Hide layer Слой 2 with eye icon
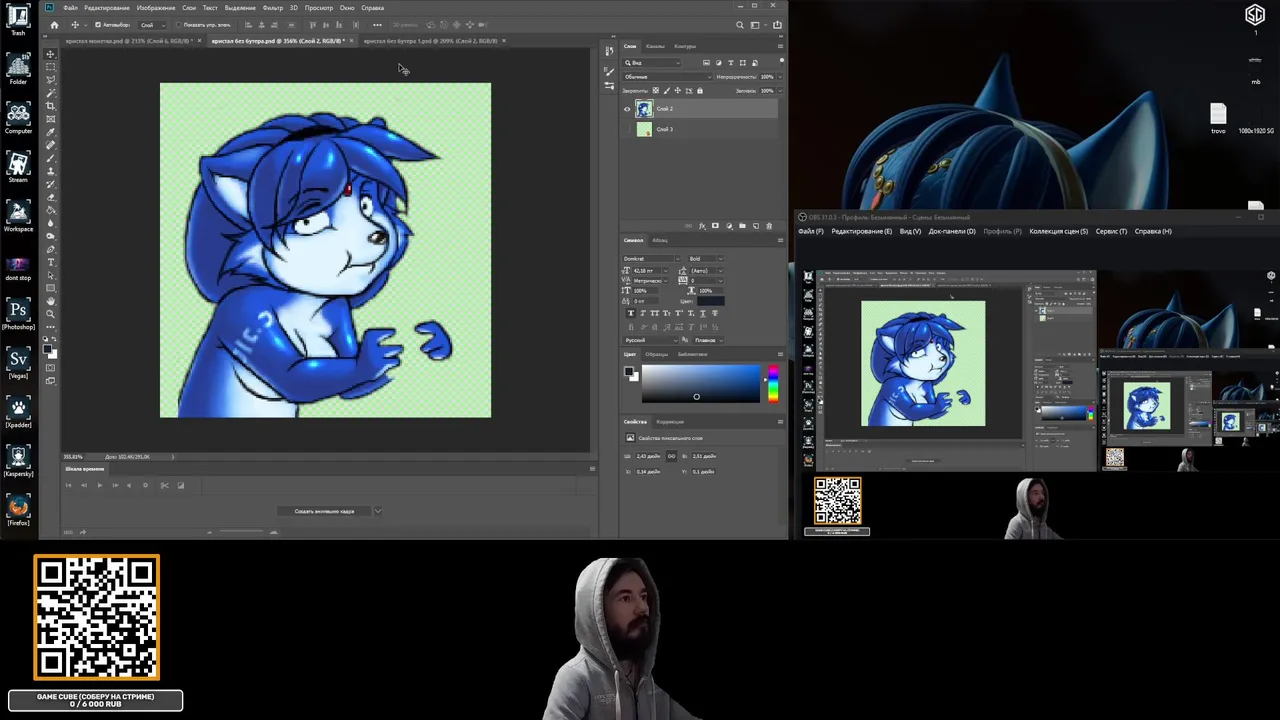 (627, 109)
